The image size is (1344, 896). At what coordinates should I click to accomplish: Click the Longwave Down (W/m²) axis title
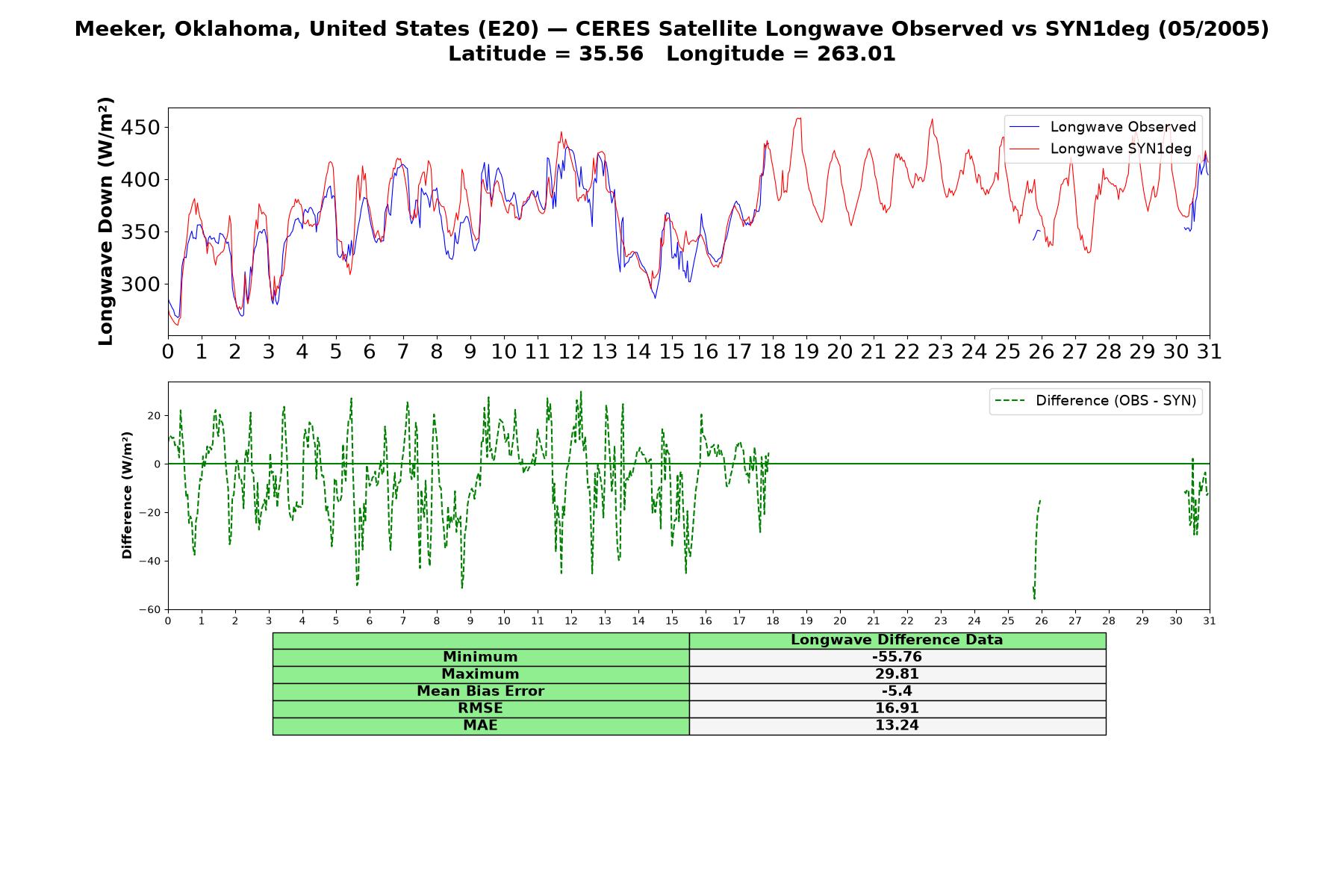click(106, 221)
